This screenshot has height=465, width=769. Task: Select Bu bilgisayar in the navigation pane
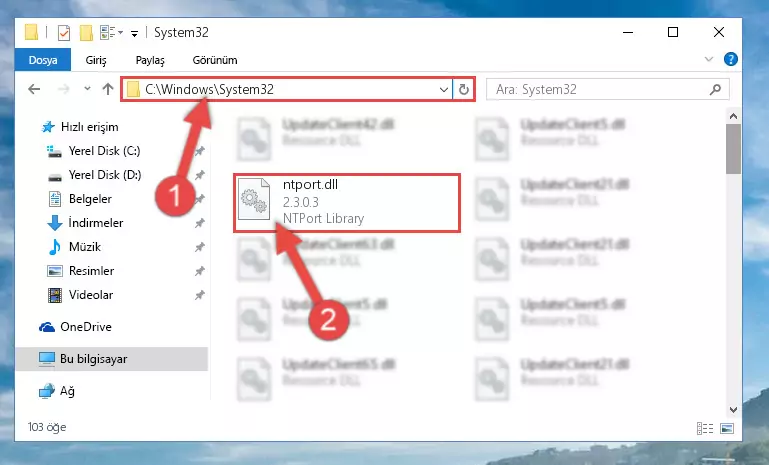(x=112, y=359)
